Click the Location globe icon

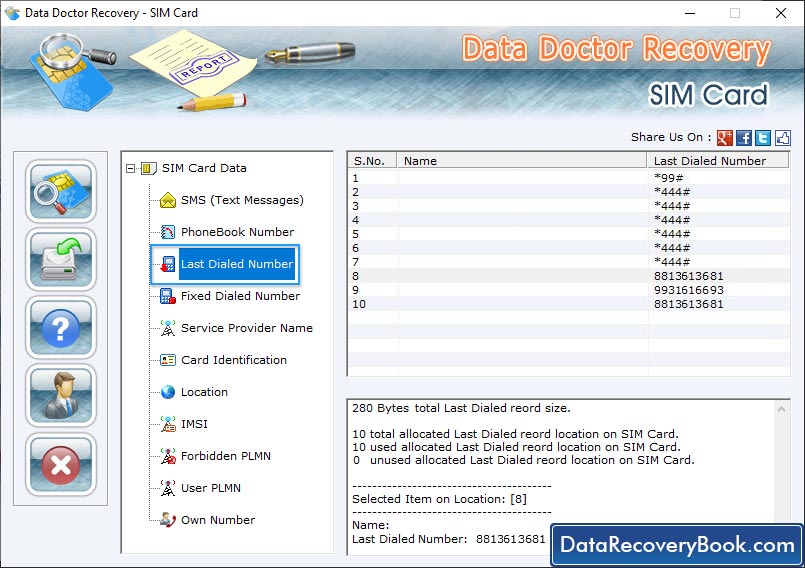click(168, 392)
